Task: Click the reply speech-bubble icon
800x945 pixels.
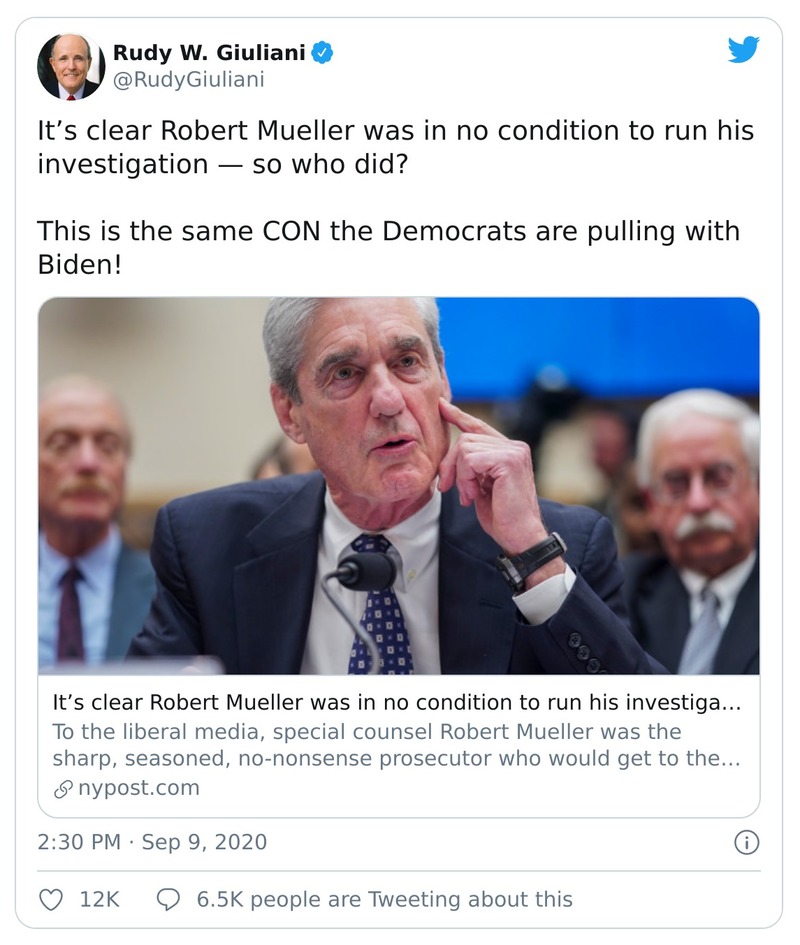Action: click(166, 899)
